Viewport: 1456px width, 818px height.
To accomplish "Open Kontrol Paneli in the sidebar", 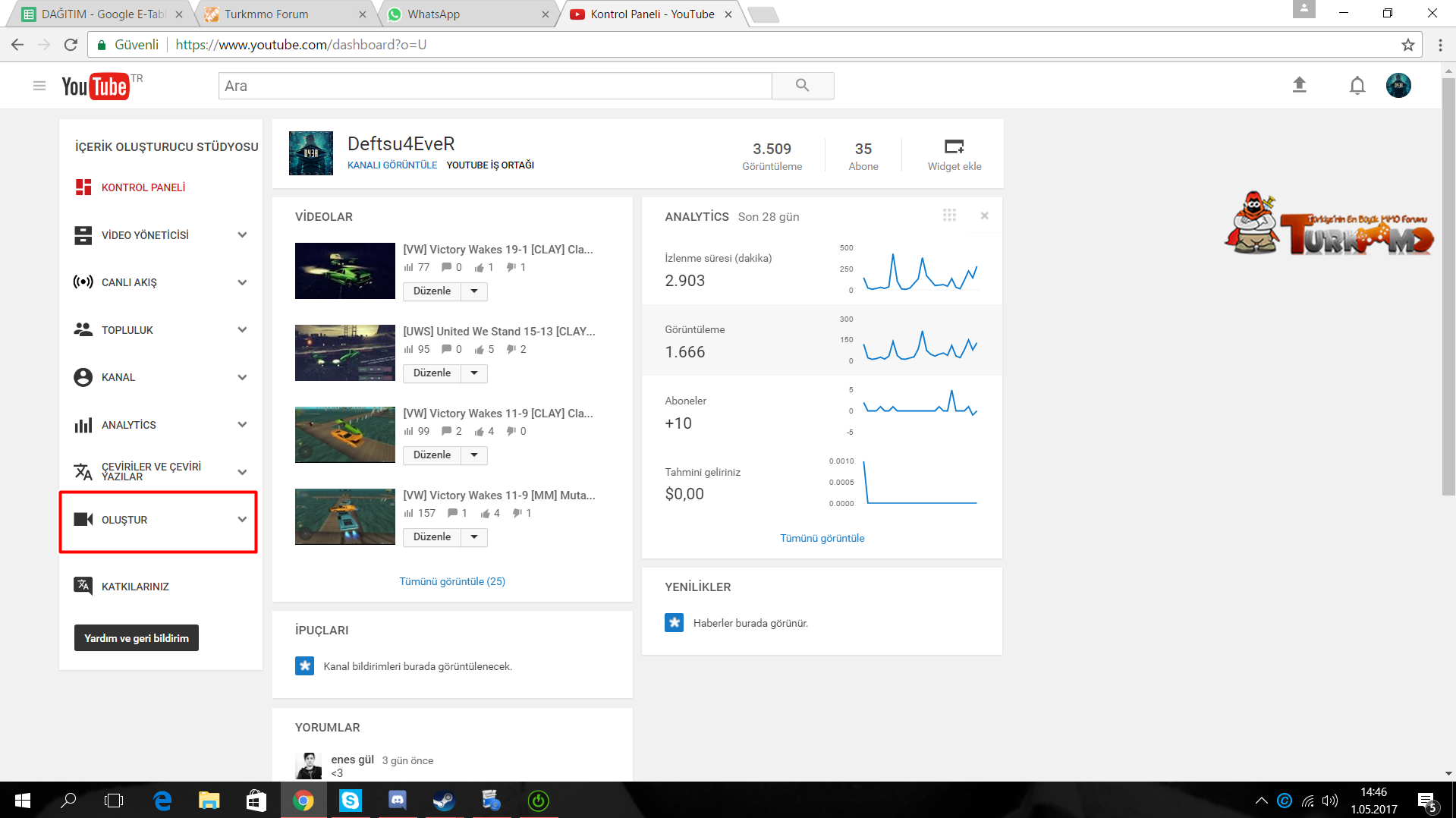I will click(143, 187).
